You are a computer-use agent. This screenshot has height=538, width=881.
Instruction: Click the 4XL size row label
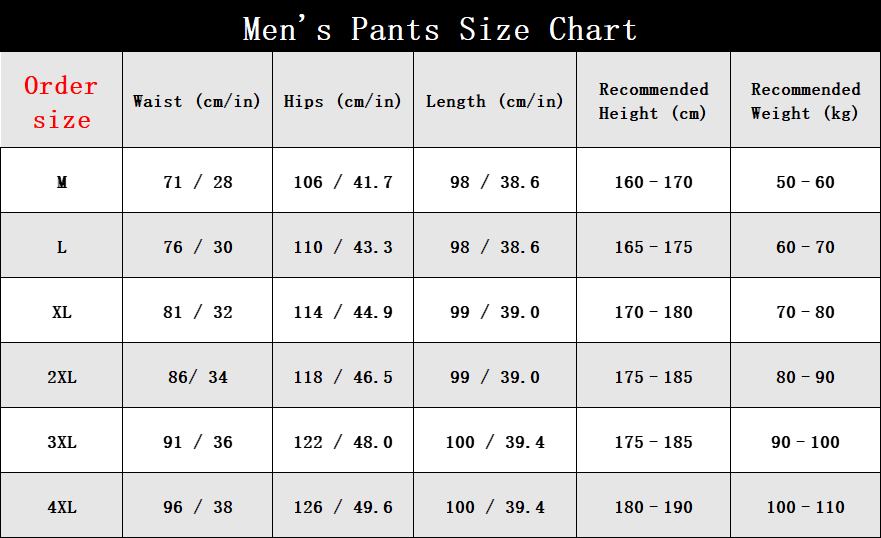62,507
